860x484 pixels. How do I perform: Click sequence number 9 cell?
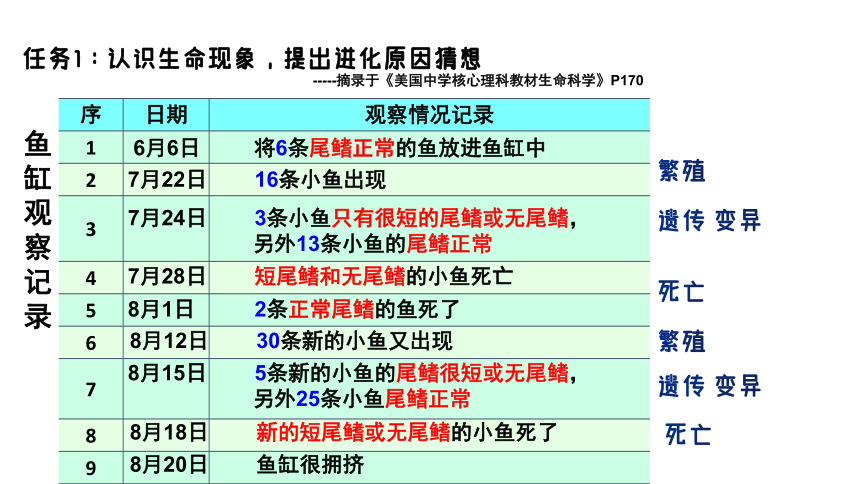coord(91,468)
